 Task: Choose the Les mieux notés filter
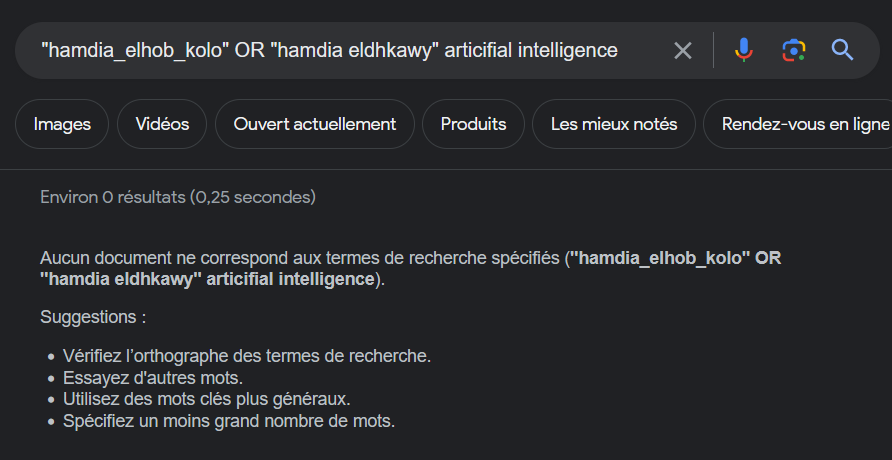[x=614, y=124]
